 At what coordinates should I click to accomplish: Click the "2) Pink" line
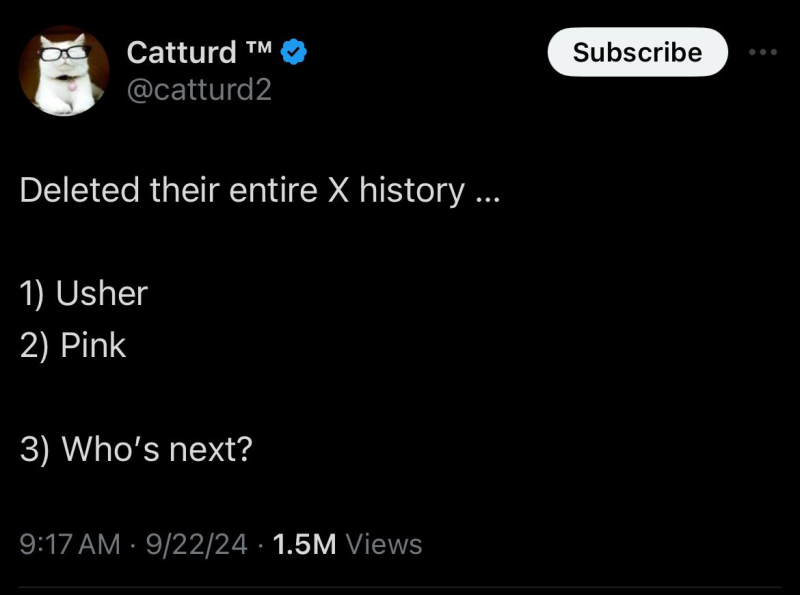(73, 346)
